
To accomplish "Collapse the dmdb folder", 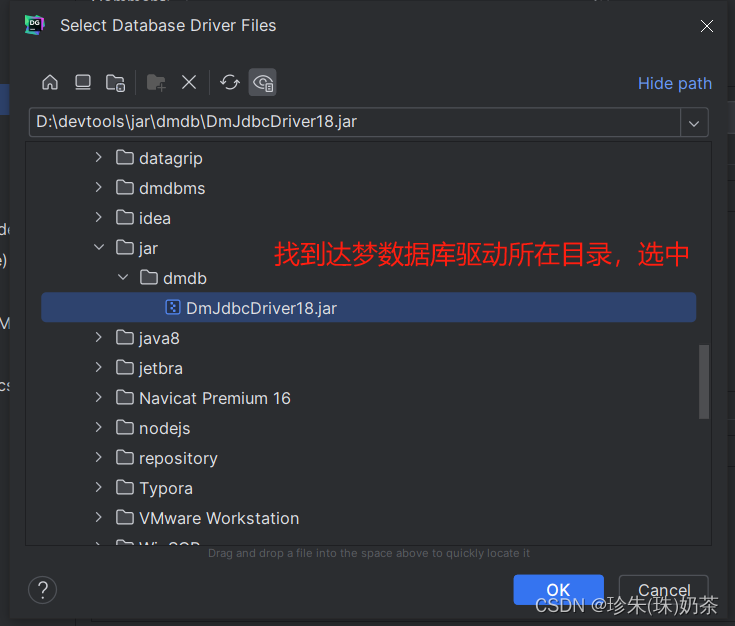I will [123, 277].
